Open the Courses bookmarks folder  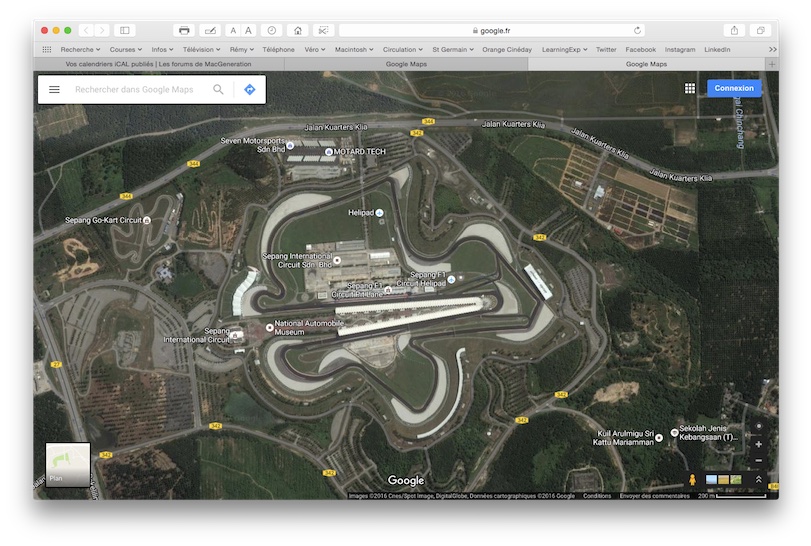pyautogui.click(x=126, y=50)
